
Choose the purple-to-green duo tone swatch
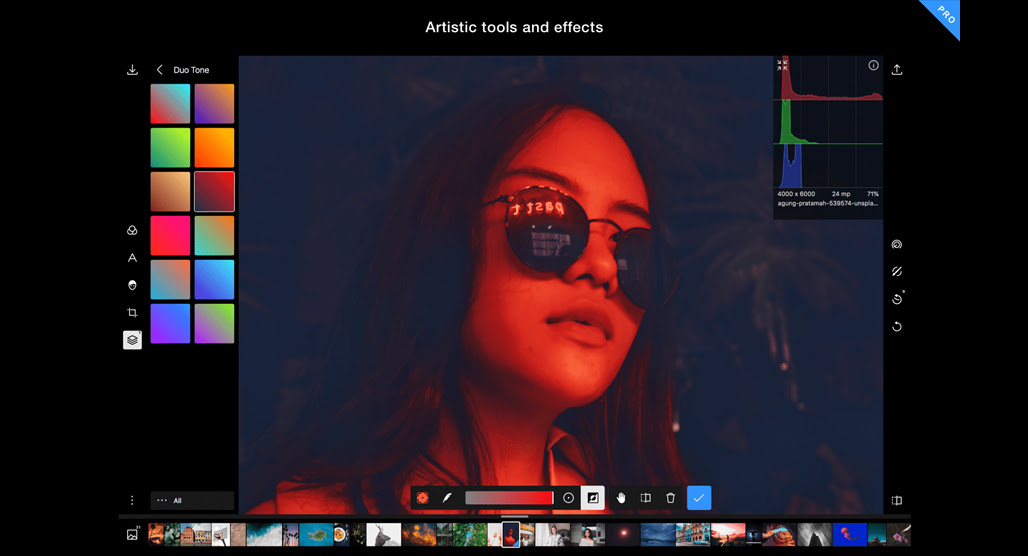(214, 323)
